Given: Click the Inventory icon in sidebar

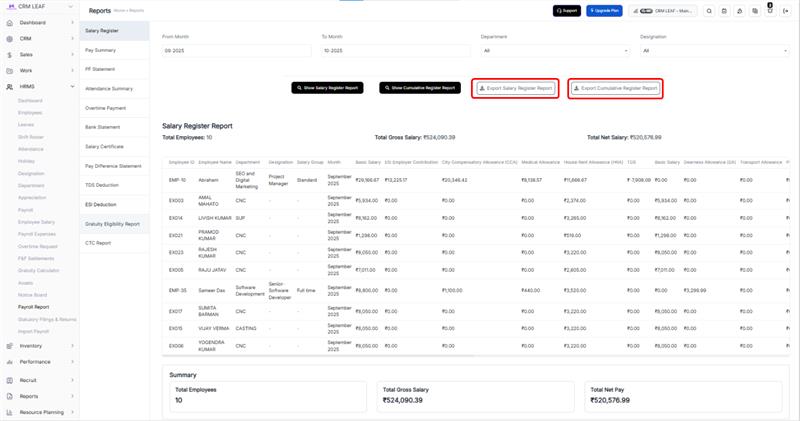Looking at the screenshot, I should [x=10, y=346].
